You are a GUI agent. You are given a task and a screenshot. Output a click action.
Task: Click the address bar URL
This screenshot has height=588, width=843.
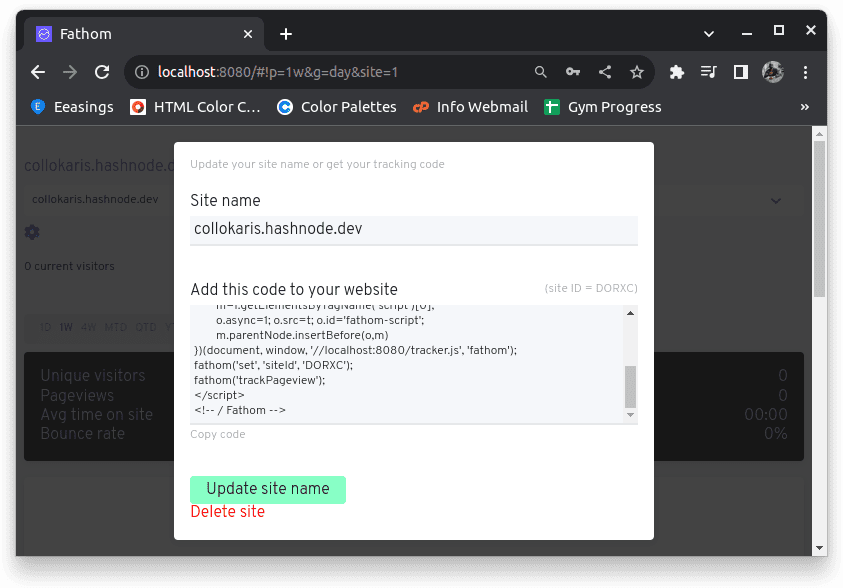pyautogui.click(x=277, y=72)
